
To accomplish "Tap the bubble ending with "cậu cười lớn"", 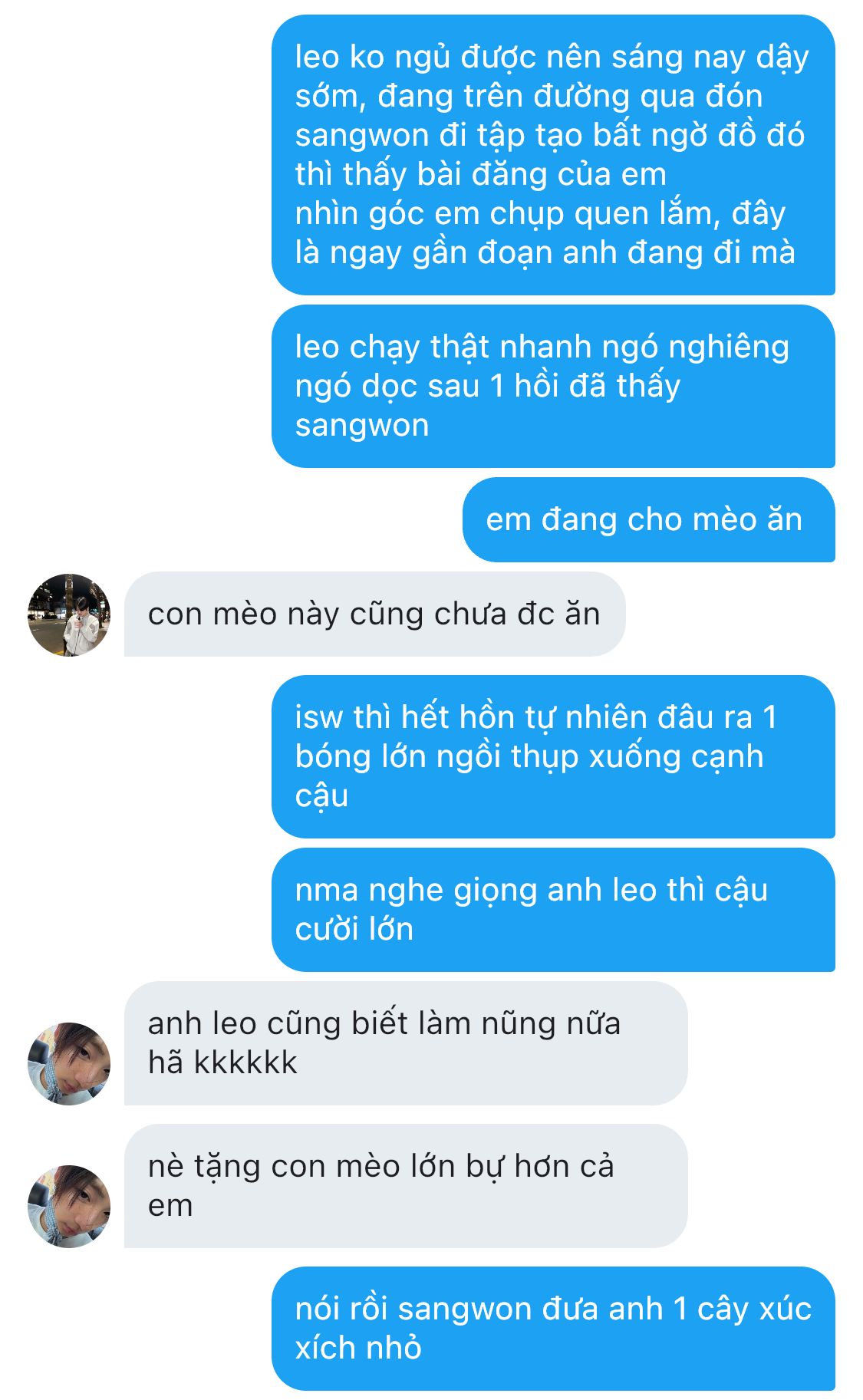I will pos(553,910).
